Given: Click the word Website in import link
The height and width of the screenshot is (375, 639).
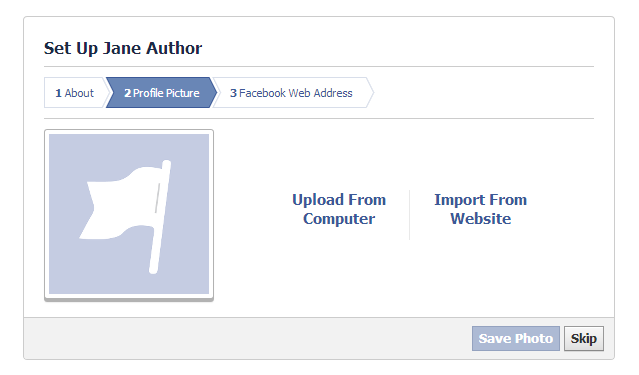Looking at the screenshot, I should (480, 219).
